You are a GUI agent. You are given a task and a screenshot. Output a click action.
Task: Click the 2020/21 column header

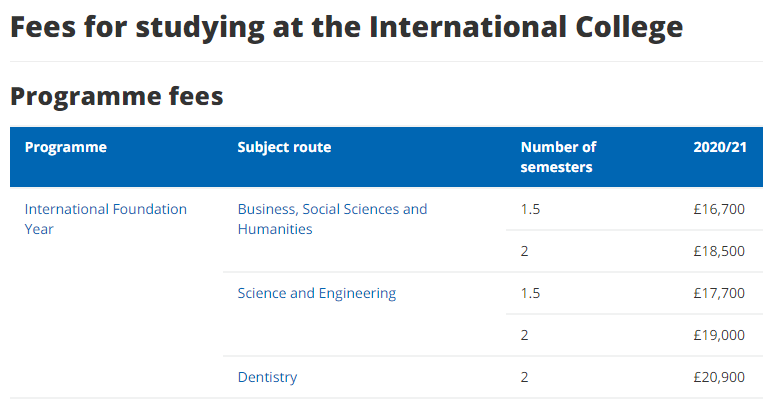[719, 147]
